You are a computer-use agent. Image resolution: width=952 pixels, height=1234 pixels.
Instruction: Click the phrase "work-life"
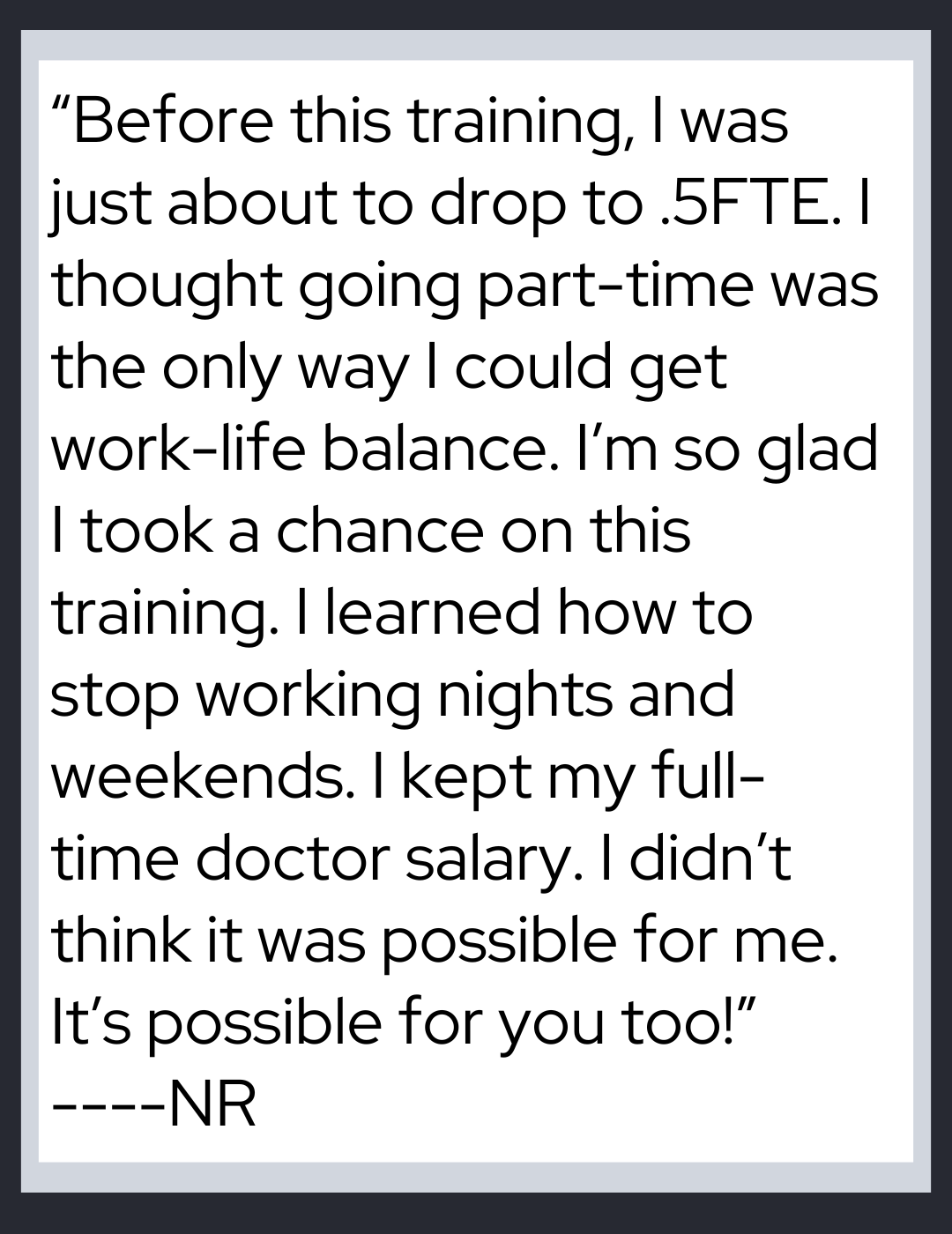tap(177, 450)
